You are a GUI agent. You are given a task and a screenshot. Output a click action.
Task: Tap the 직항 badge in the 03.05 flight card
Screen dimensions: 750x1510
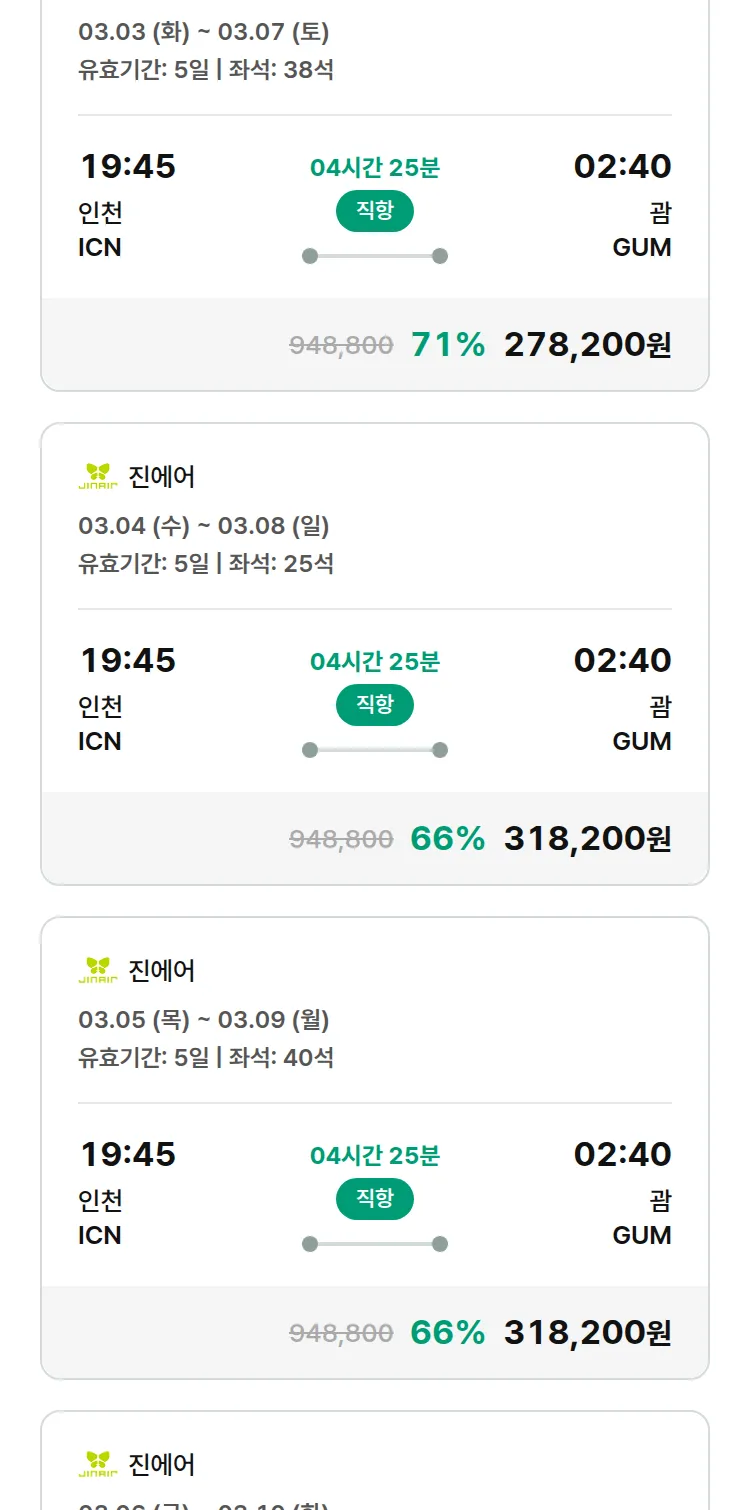point(374,1199)
